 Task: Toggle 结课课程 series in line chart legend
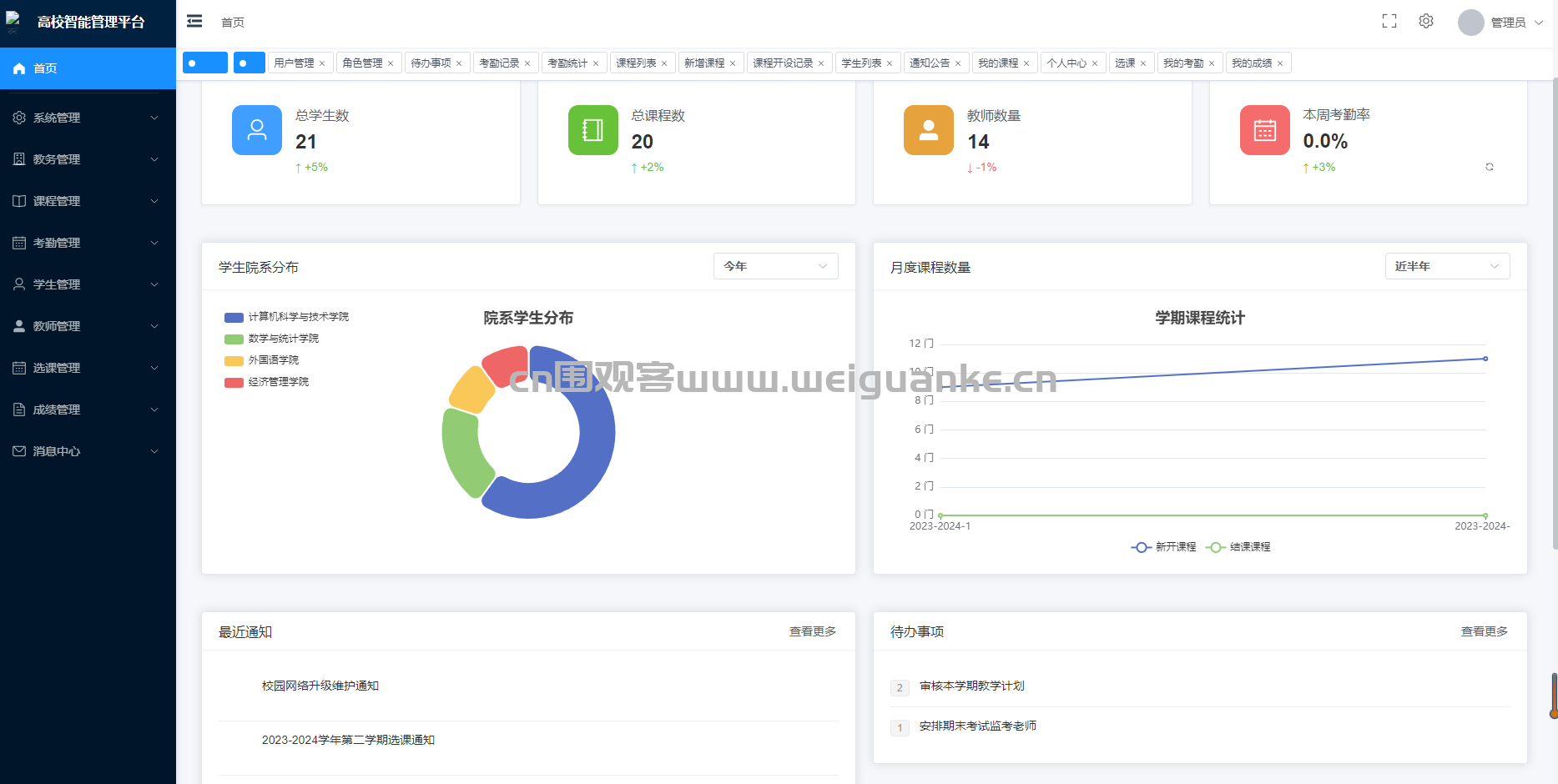tap(1238, 547)
